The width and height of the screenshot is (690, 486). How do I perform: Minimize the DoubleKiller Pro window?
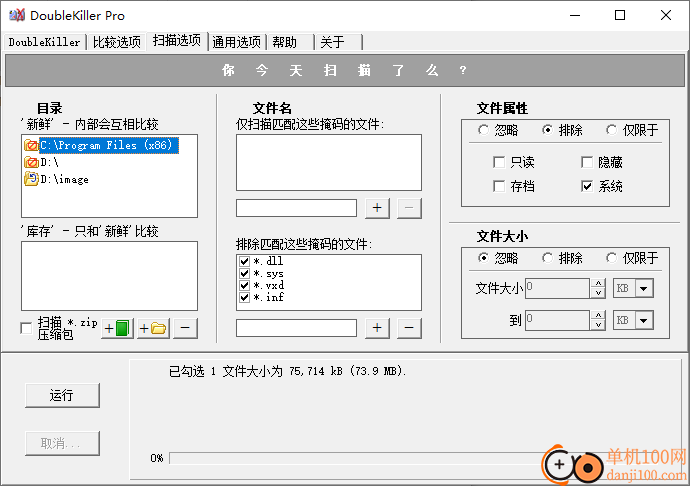pos(575,15)
